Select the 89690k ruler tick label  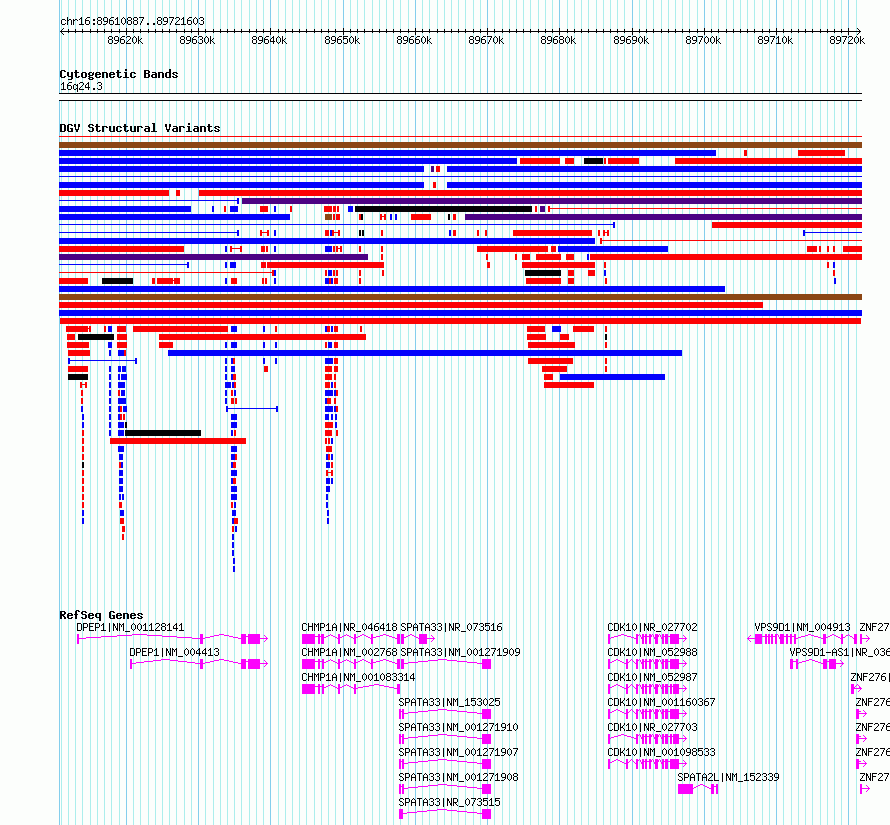coord(631,40)
